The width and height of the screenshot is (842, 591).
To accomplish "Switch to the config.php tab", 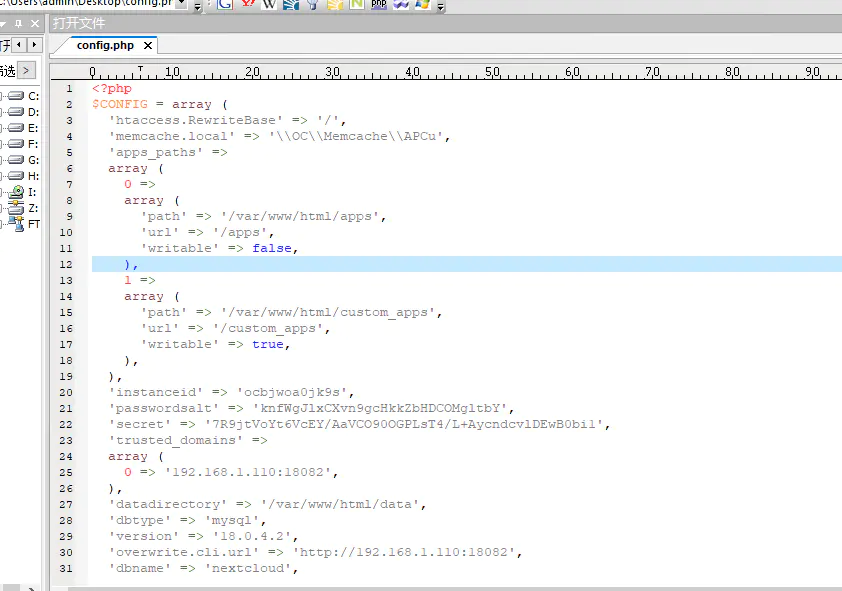I will (x=105, y=46).
